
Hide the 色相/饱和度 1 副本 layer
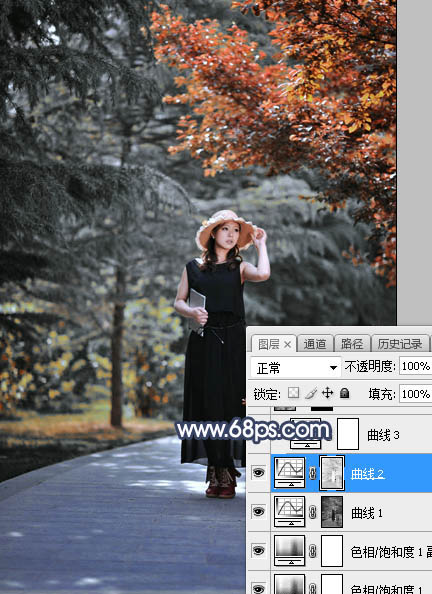[x=258, y=550]
